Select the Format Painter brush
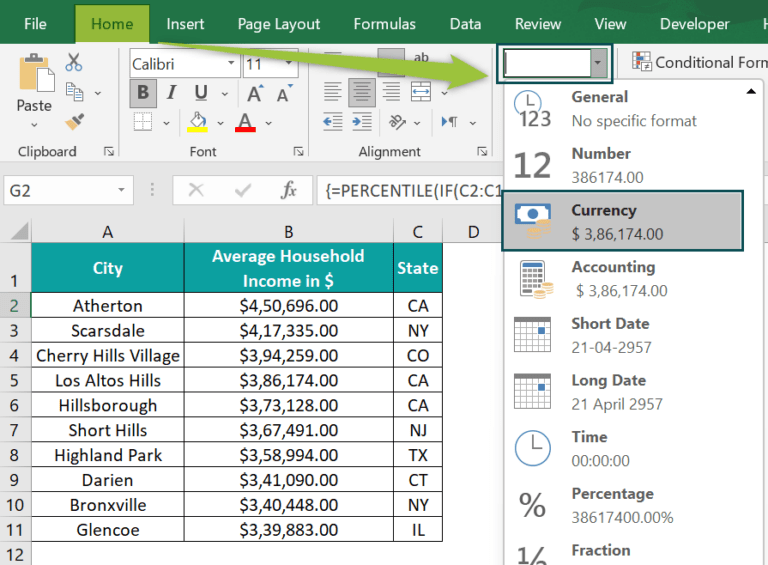 [x=74, y=121]
